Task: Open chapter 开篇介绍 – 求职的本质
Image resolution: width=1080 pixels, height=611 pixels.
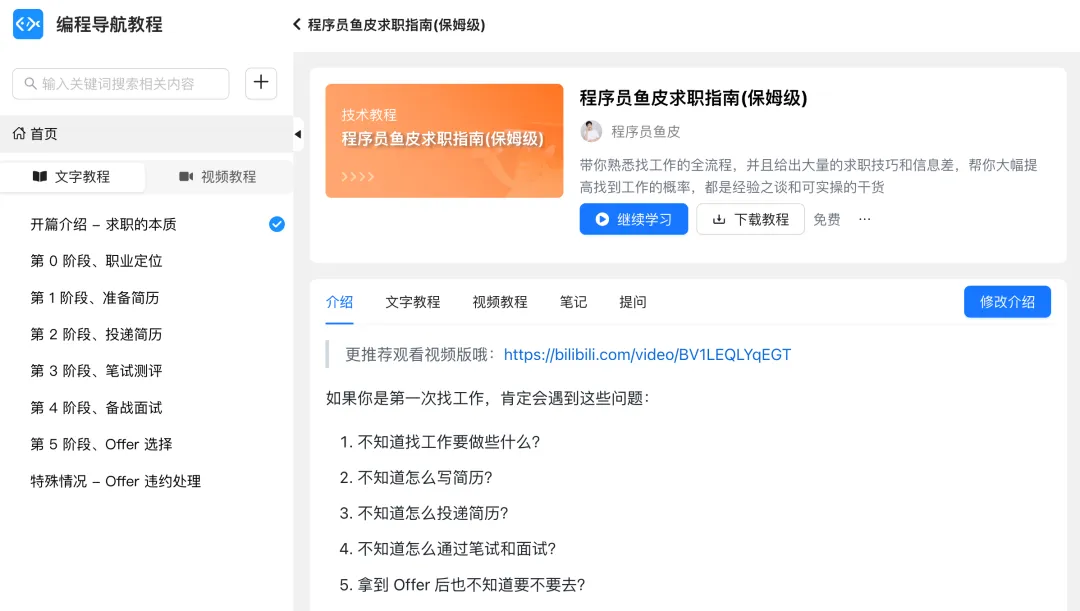Action: [x=103, y=225]
